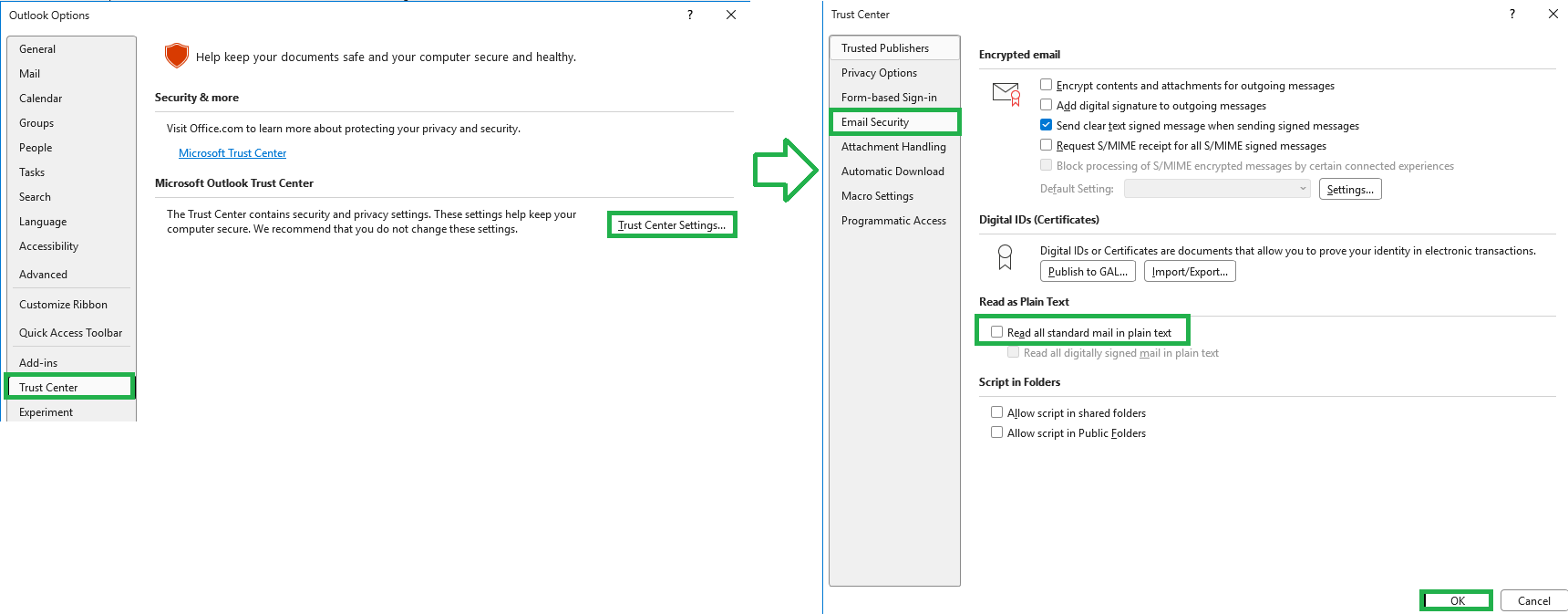This screenshot has height=614, width=1568.
Task: Close the Outlook Options window
Action: point(731,15)
